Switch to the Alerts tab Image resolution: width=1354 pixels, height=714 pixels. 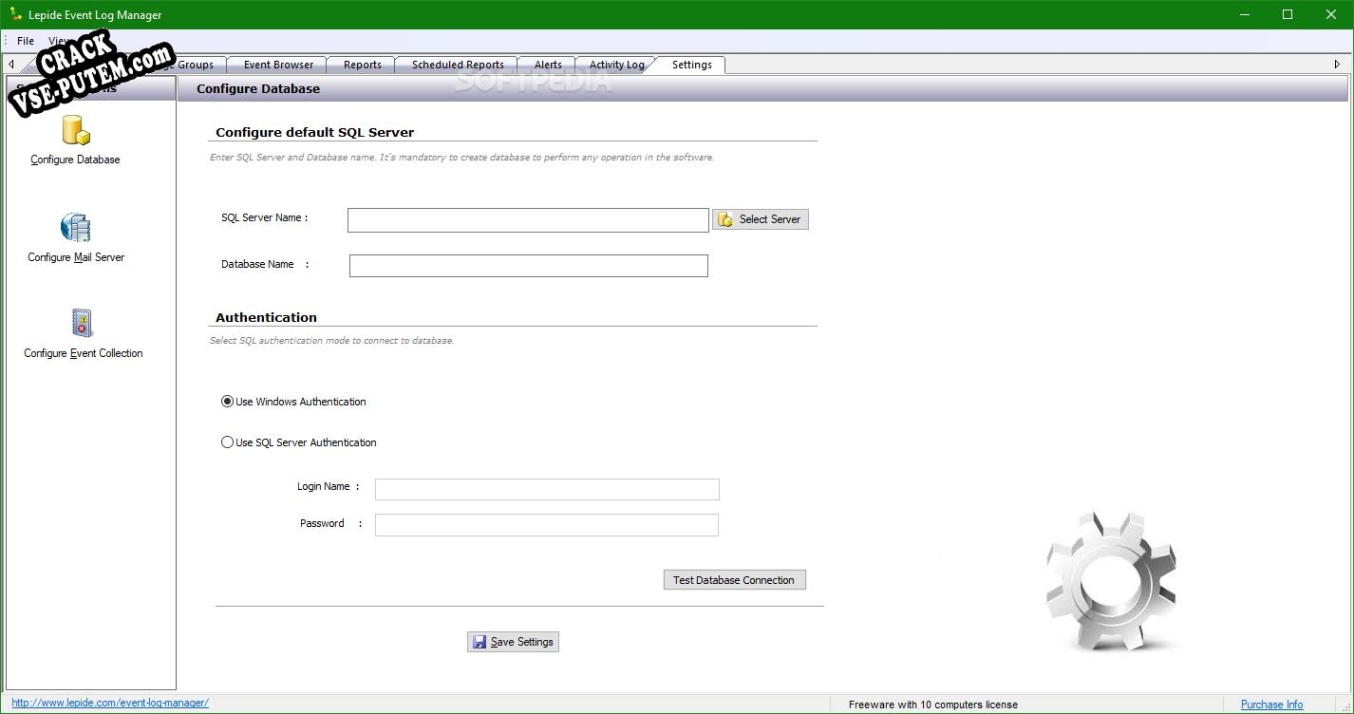click(548, 65)
